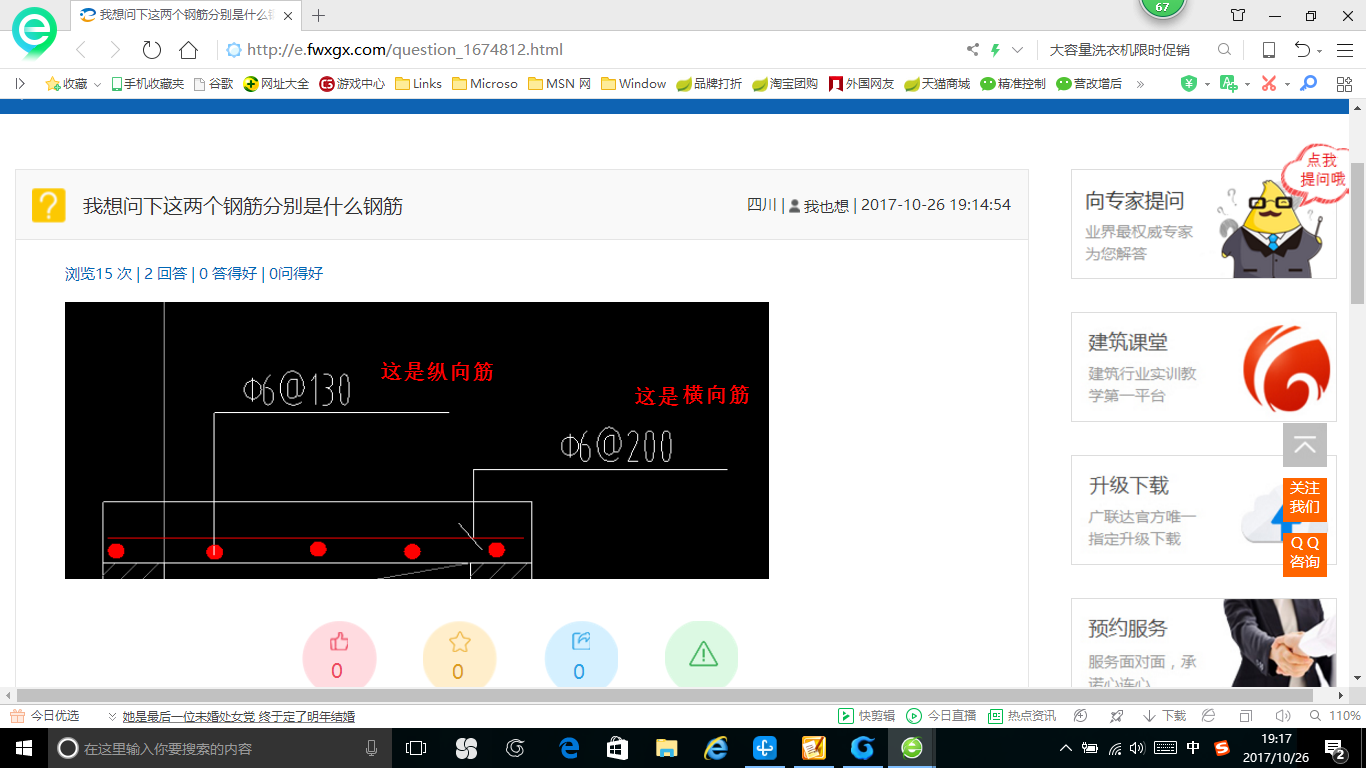Open the browser main menu hamburger icon
Image resolution: width=1366 pixels, height=768 pixels.
point(1345,50)
